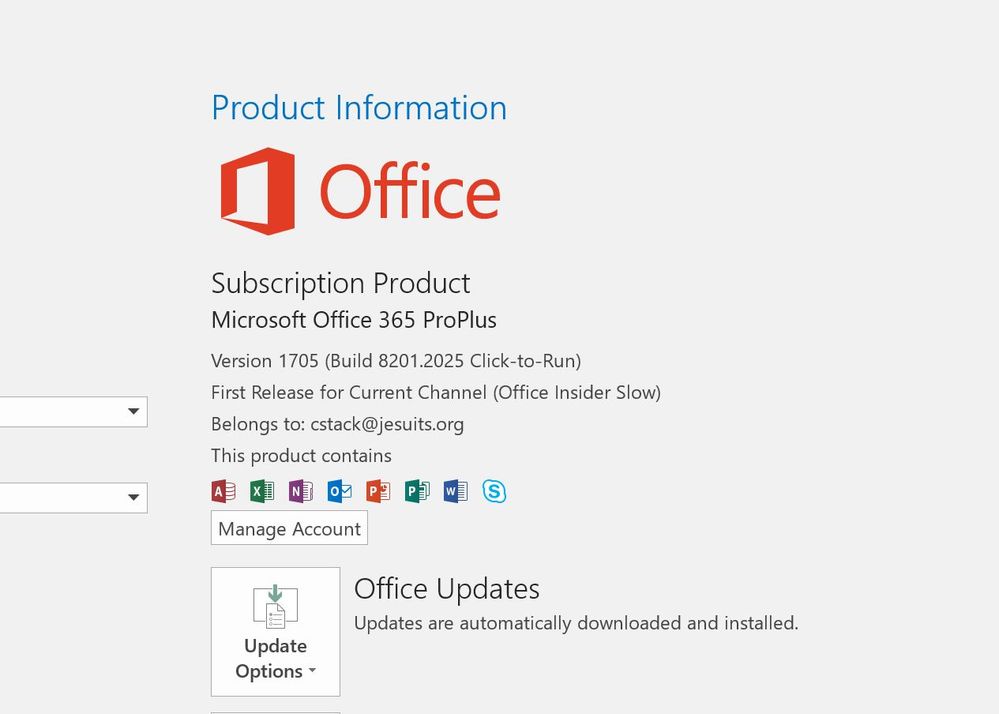Expand the Update Options menu button
The width and height of the screenshot is (999, 714).
pyautogui.click(x=275, y=632)
